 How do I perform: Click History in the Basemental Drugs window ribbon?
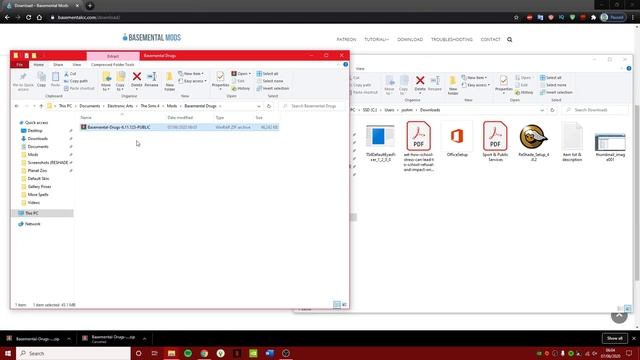pos(241,89)
